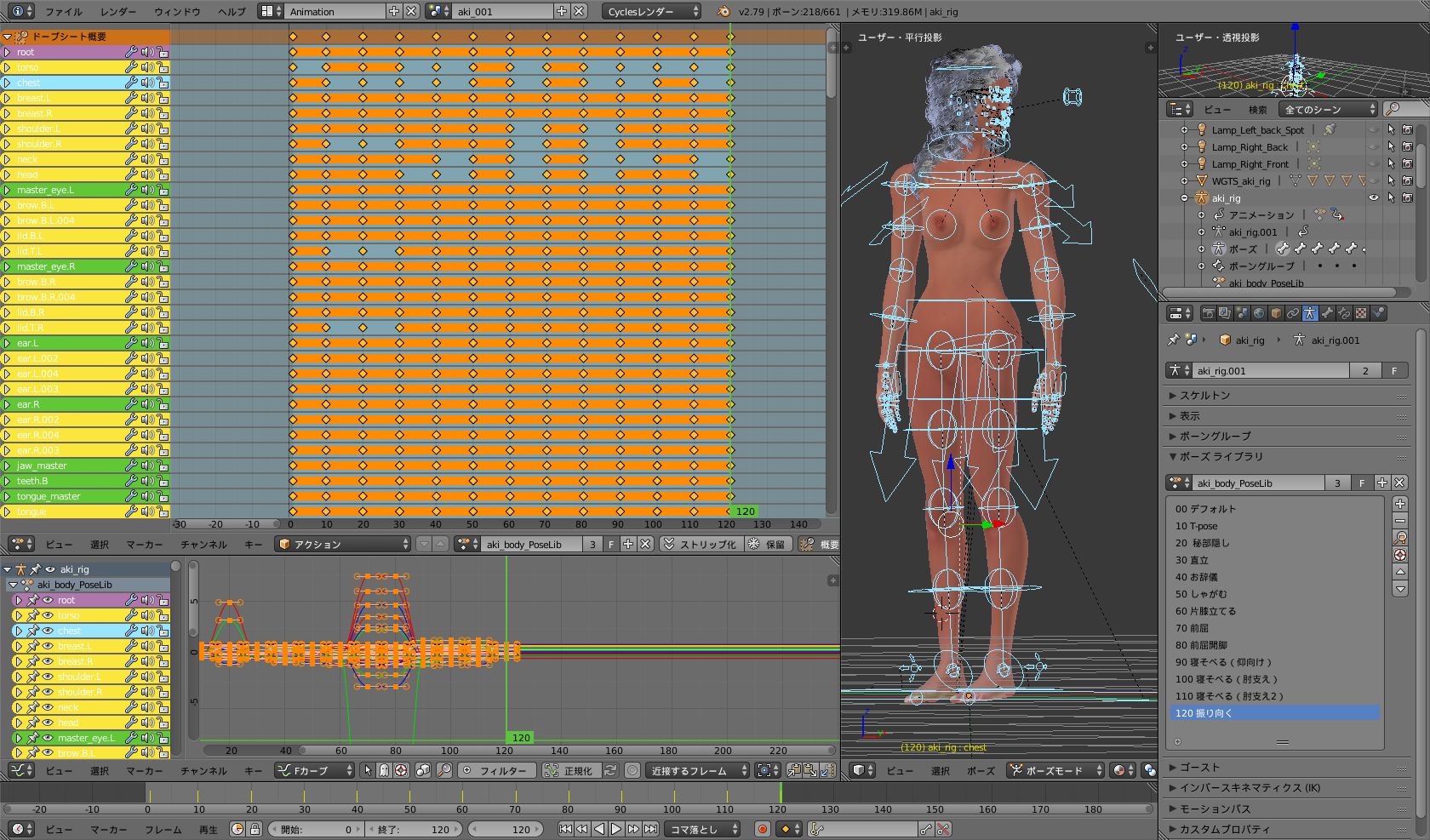Toggle the lock on the neck channel
Viewport: 1430px width, 840px height.
pyautogui.click(x=162, y=159)
